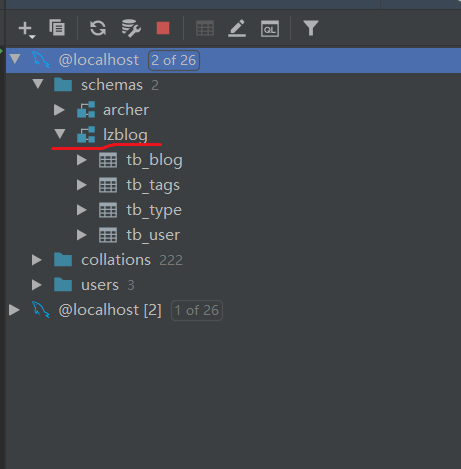The height and width of the screenshot is (469, 461).
Task: Click the '1 of 26' schema selector badge
Action: point(197,311)
